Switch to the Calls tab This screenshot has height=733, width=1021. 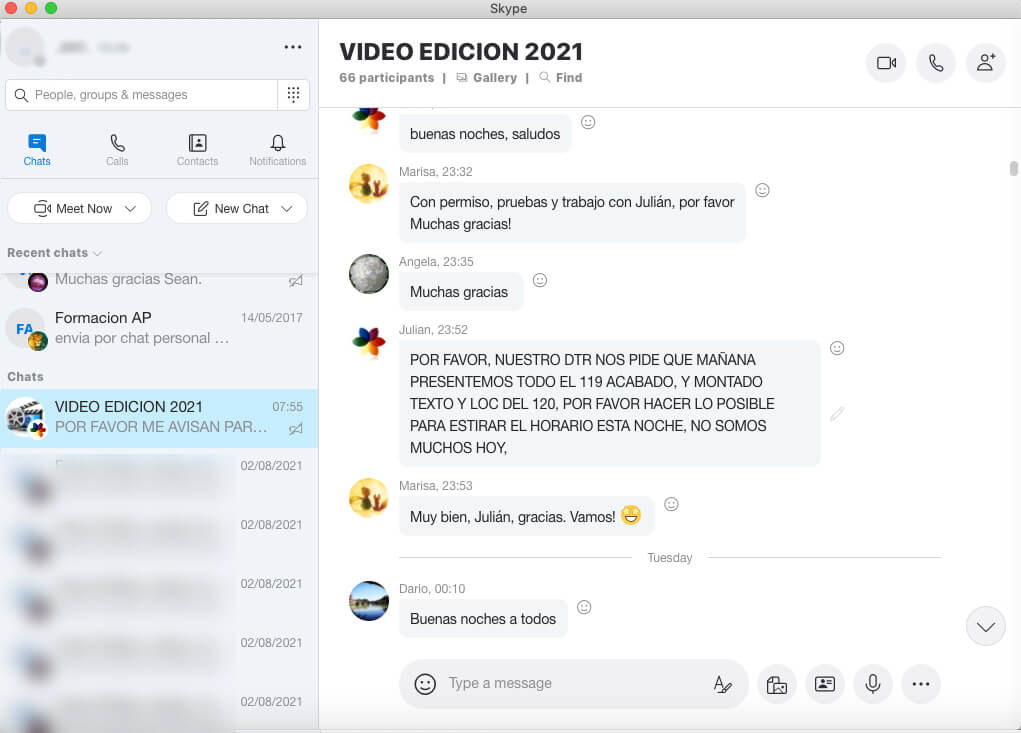point(117,149)
